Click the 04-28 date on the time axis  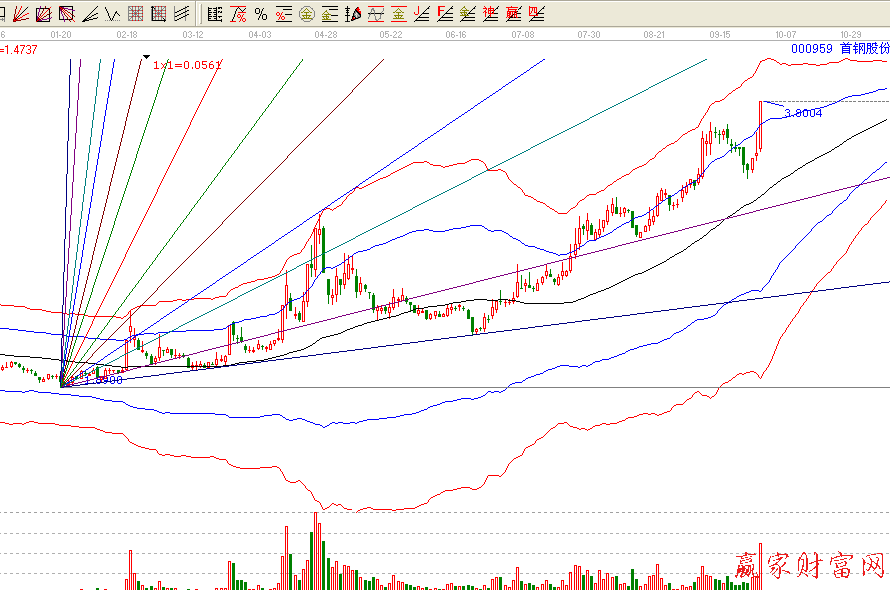pyautogui.click(x=325, y=34)
